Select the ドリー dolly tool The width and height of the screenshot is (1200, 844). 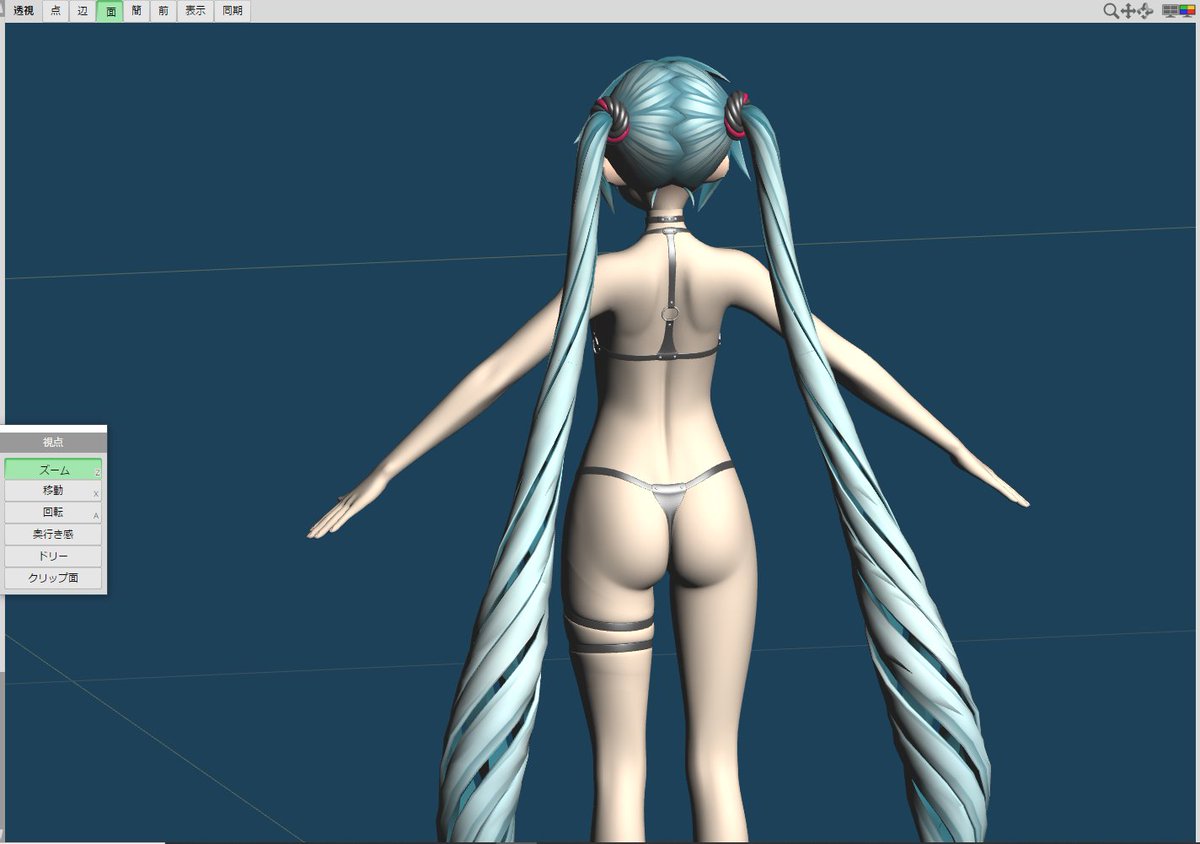(53, 556)
